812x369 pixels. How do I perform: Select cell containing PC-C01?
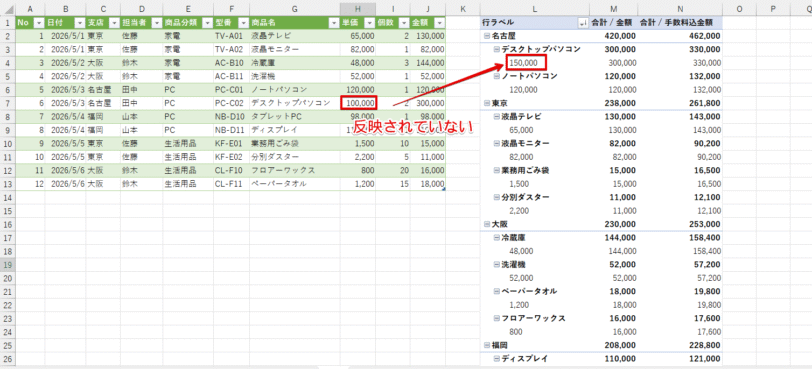(x=231, y=90)
